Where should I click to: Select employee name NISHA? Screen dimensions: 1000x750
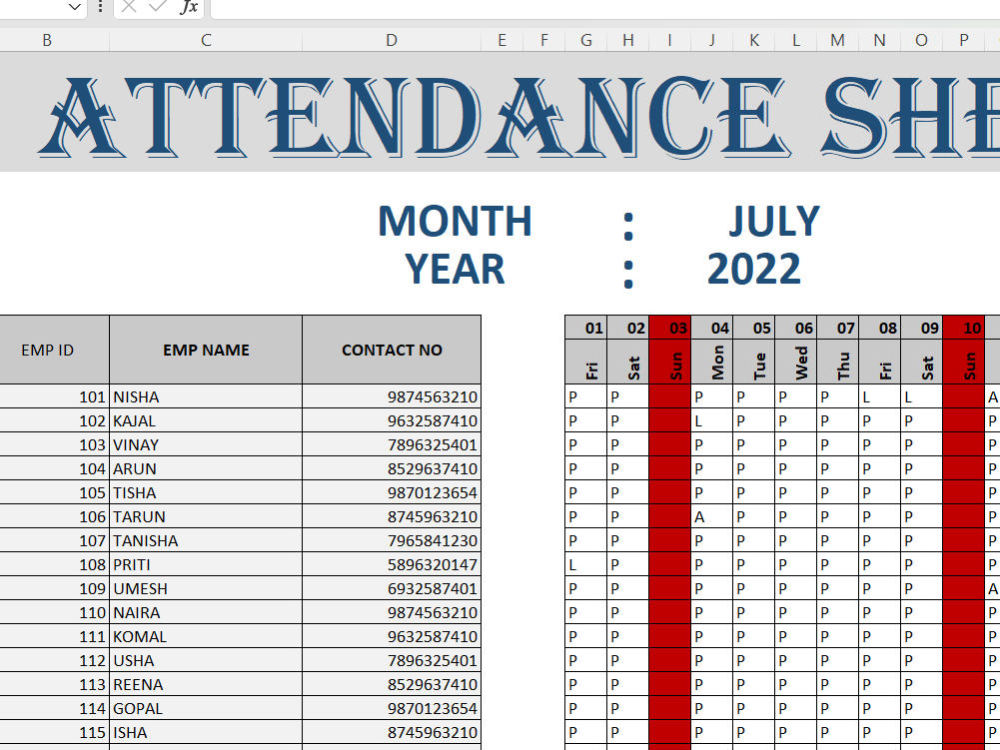[x=206, y=397]
